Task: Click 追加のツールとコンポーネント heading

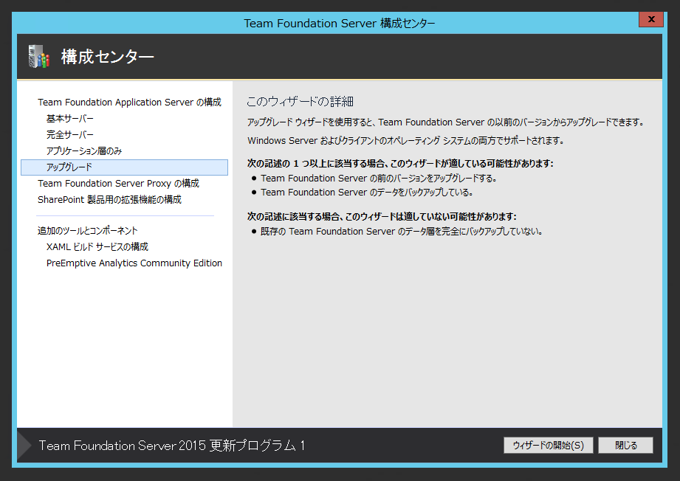Action: tap(87, 231)
